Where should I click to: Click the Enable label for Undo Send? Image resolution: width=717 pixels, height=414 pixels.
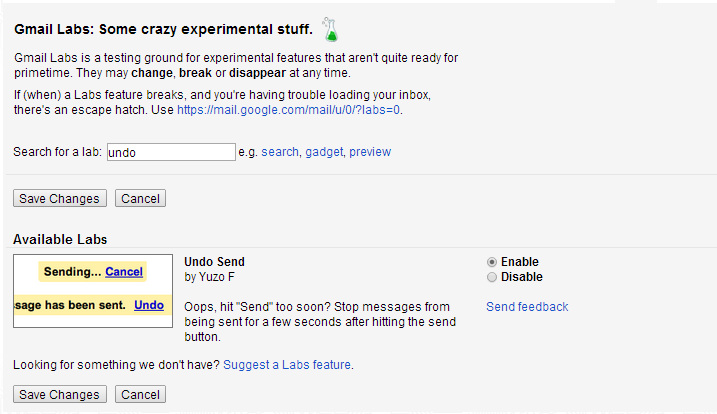point(520,262)
